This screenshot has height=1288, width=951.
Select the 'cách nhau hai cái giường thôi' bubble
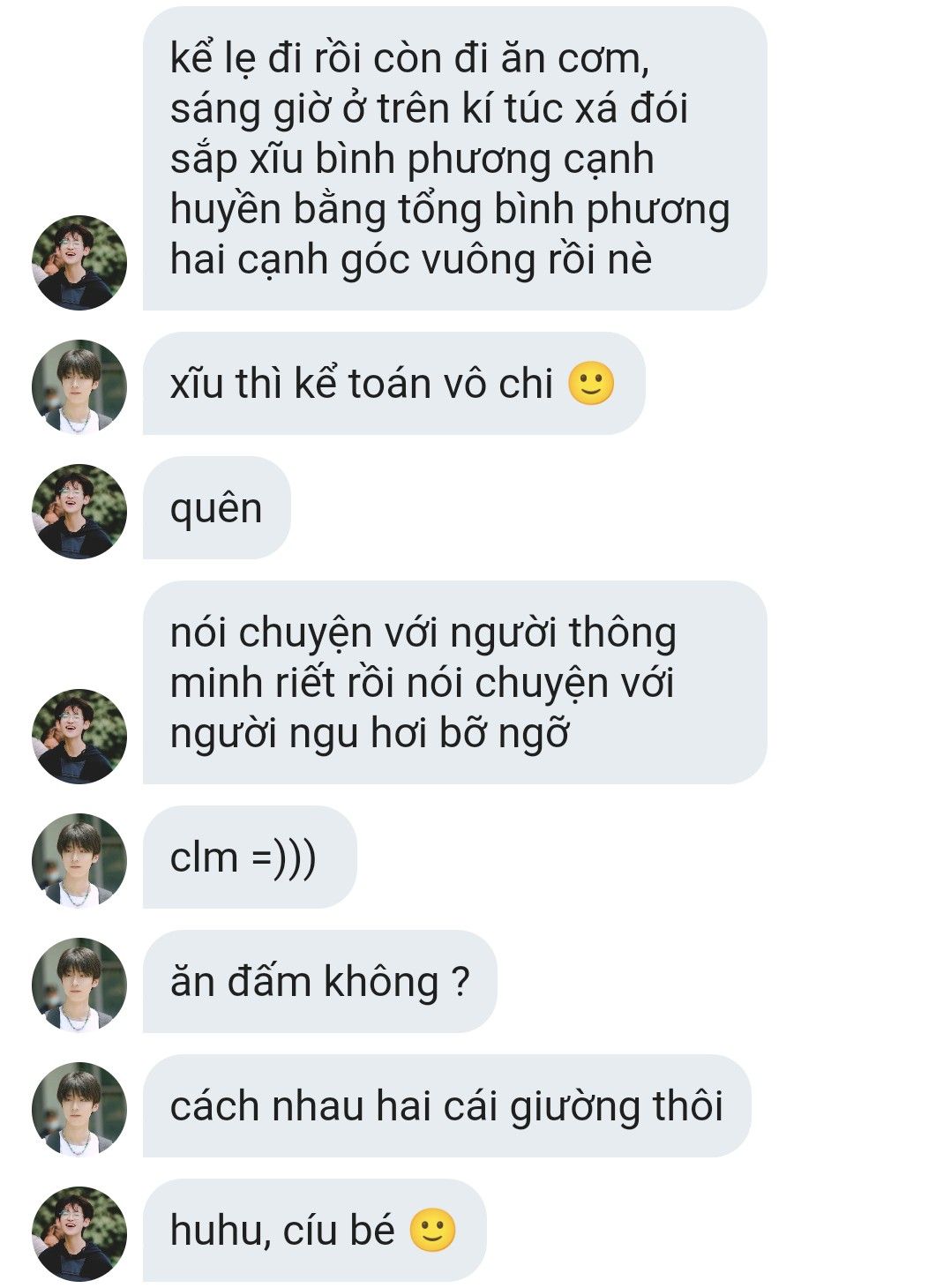pos(447,1106)
